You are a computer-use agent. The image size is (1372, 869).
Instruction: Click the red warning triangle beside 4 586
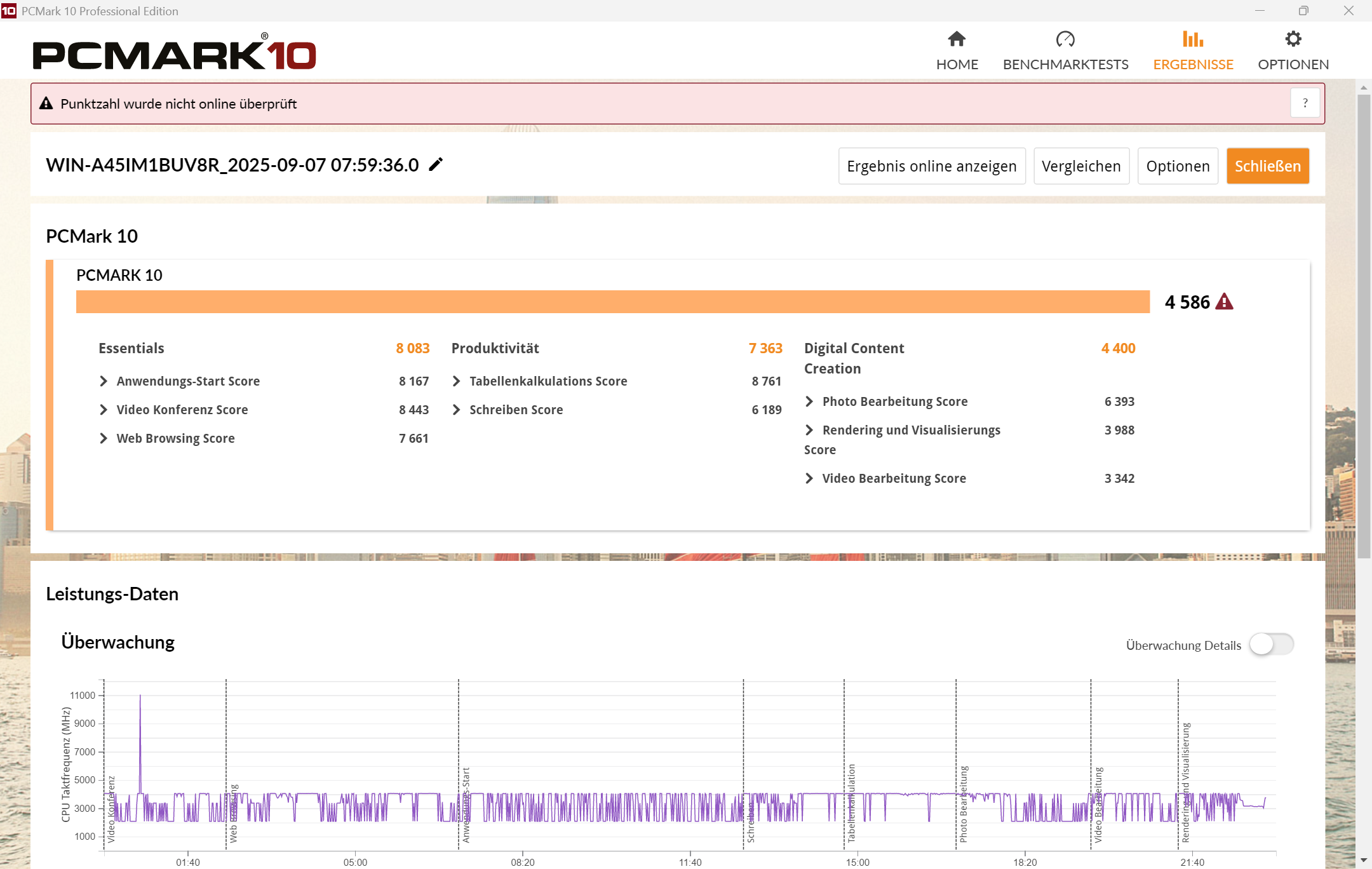click(1224, 302)
